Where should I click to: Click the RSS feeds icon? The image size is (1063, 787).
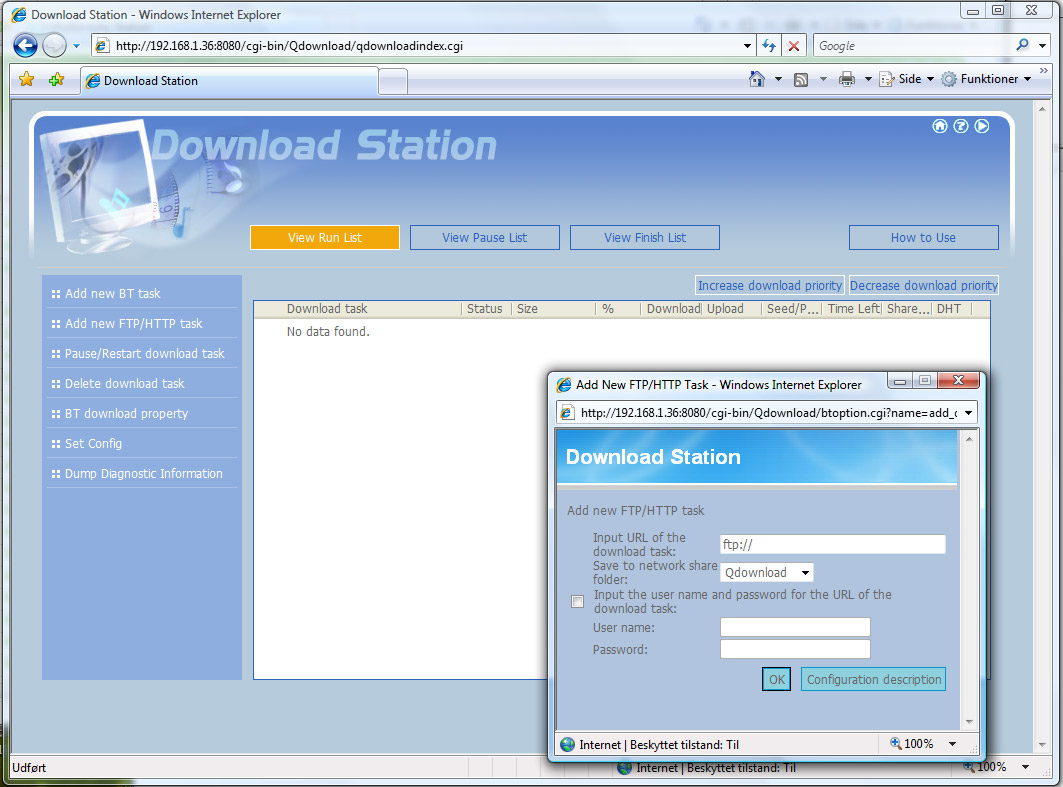pyautogui.click(x=801, y=79)
